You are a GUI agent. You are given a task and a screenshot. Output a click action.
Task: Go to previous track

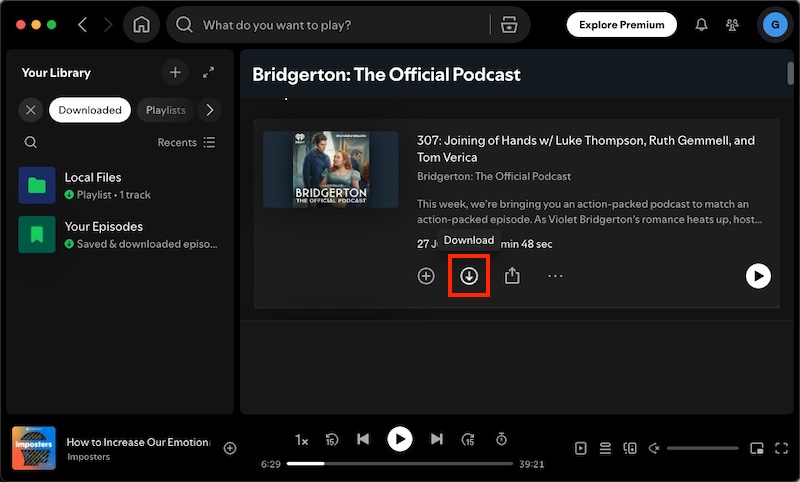(x=363, y=439)
